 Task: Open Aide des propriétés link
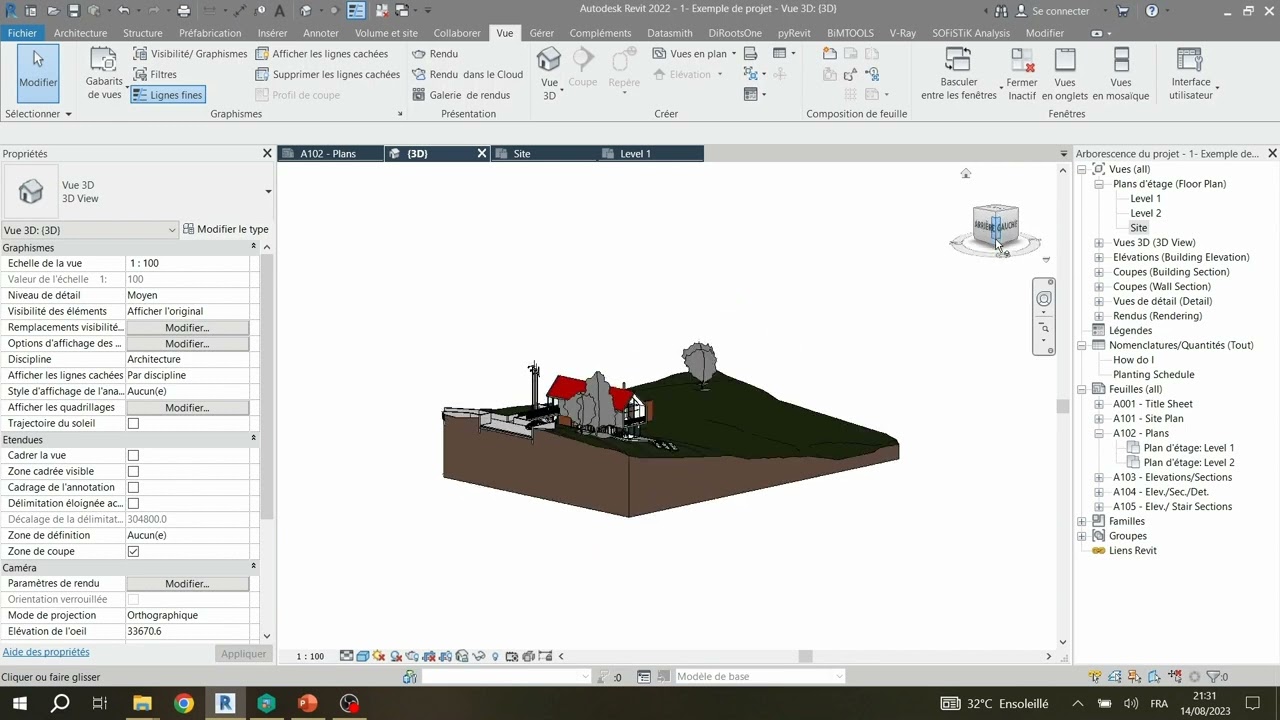point(46,652)
